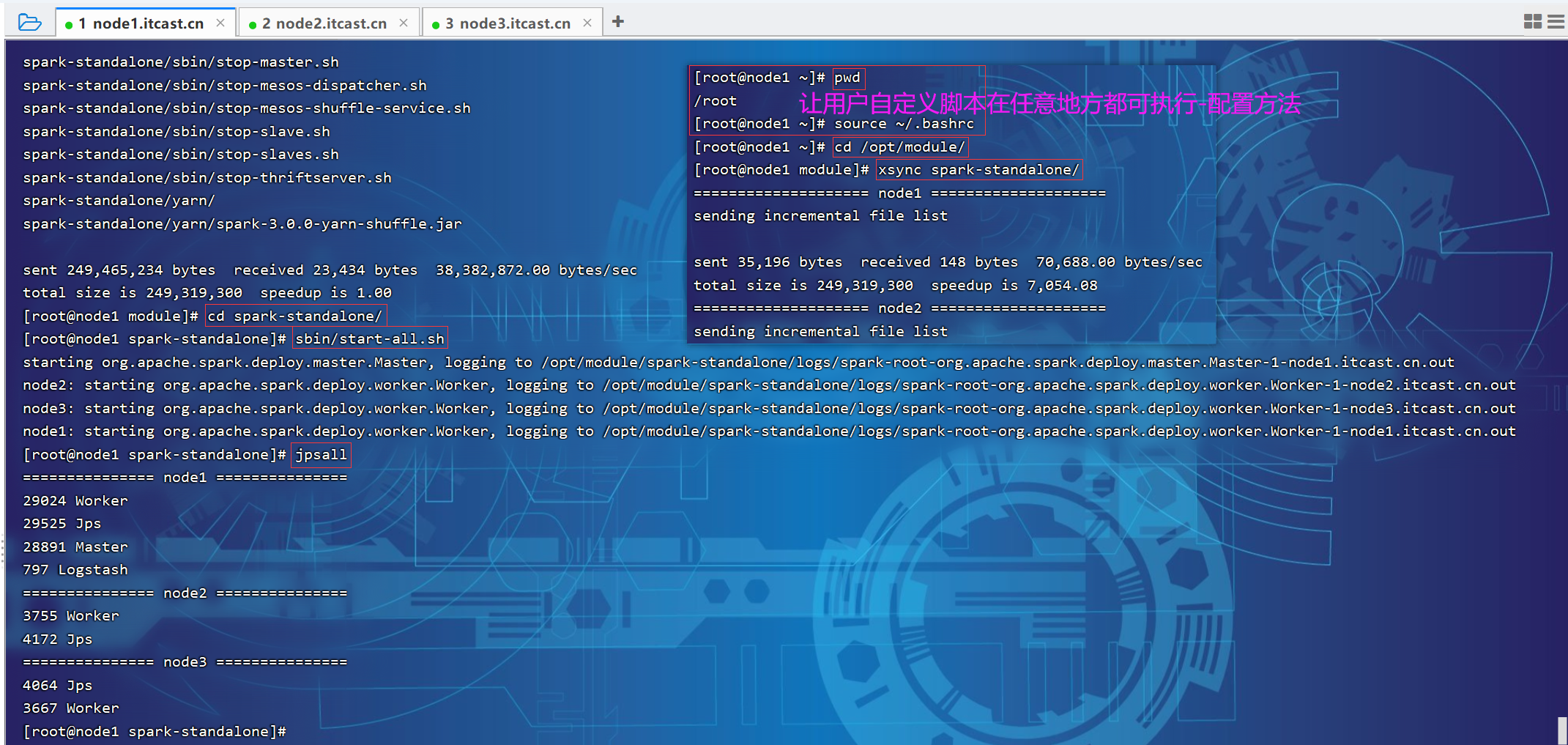The height and width of the screenshot is (745, 1568).
Task: Click the '4064 Jps' line
Action: 58,686
